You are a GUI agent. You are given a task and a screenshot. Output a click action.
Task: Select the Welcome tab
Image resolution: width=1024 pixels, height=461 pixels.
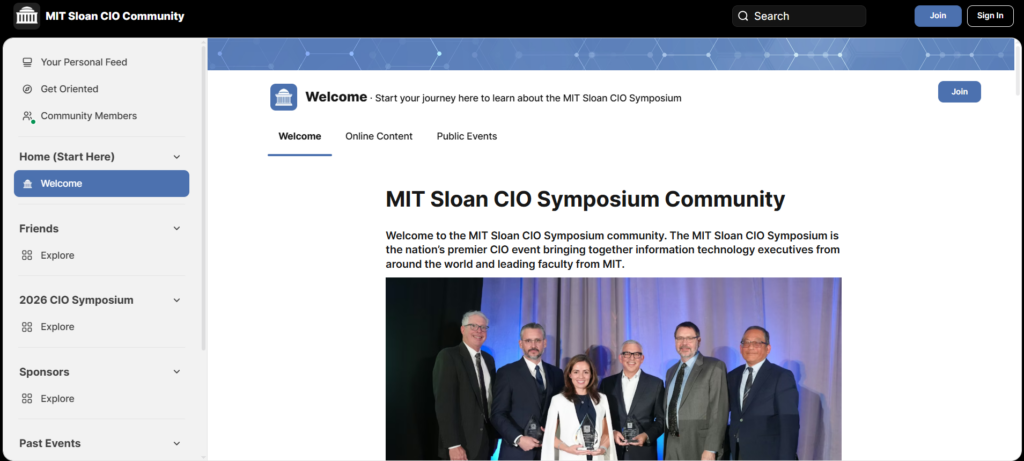pyautogui.click(x=300, y=136)
